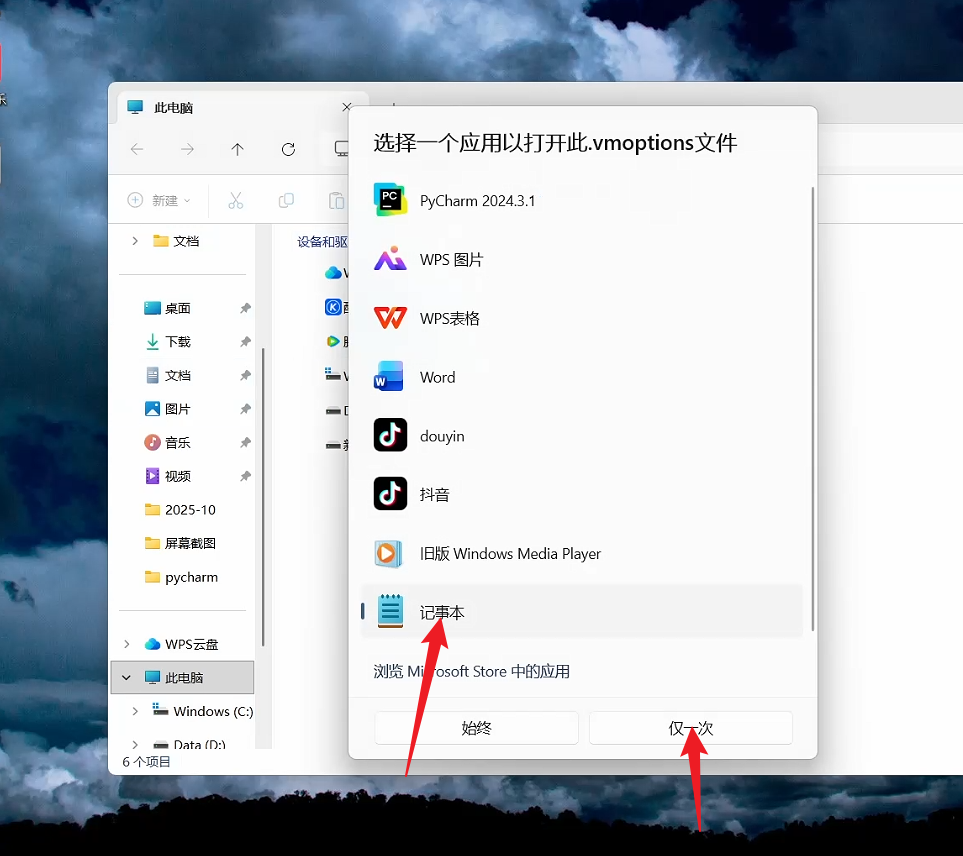The image size is (963, 856).
Task: Go up one folder level in Explorer
Action: pyautogui.click(x=238, y=149)
